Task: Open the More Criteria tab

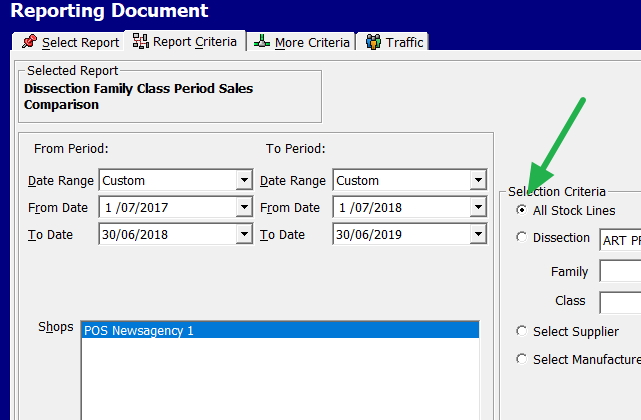Action: click(301, 42)
